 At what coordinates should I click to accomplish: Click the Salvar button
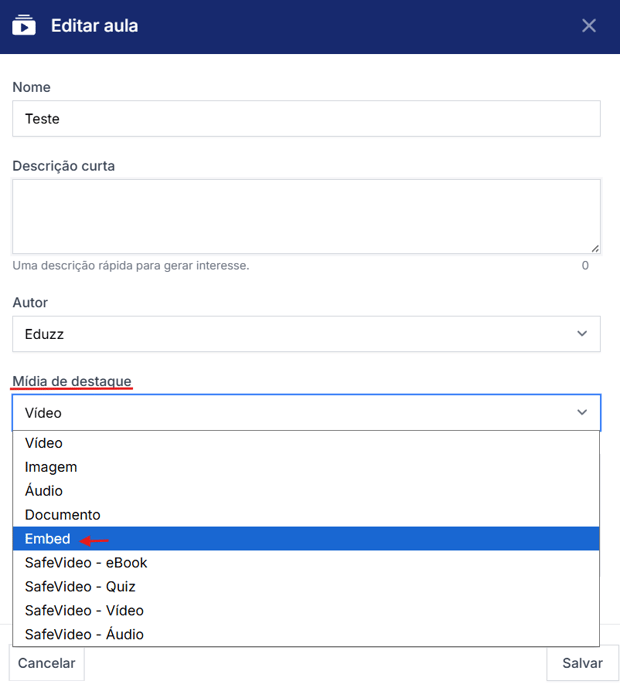(x=582, y=663)
